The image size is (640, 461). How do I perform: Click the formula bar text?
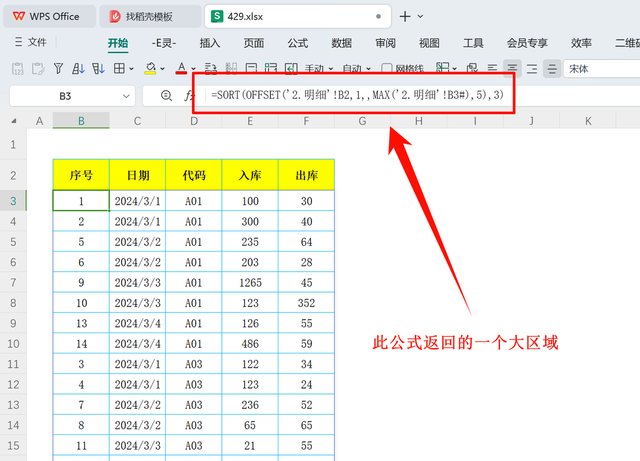tap(358, 95)
